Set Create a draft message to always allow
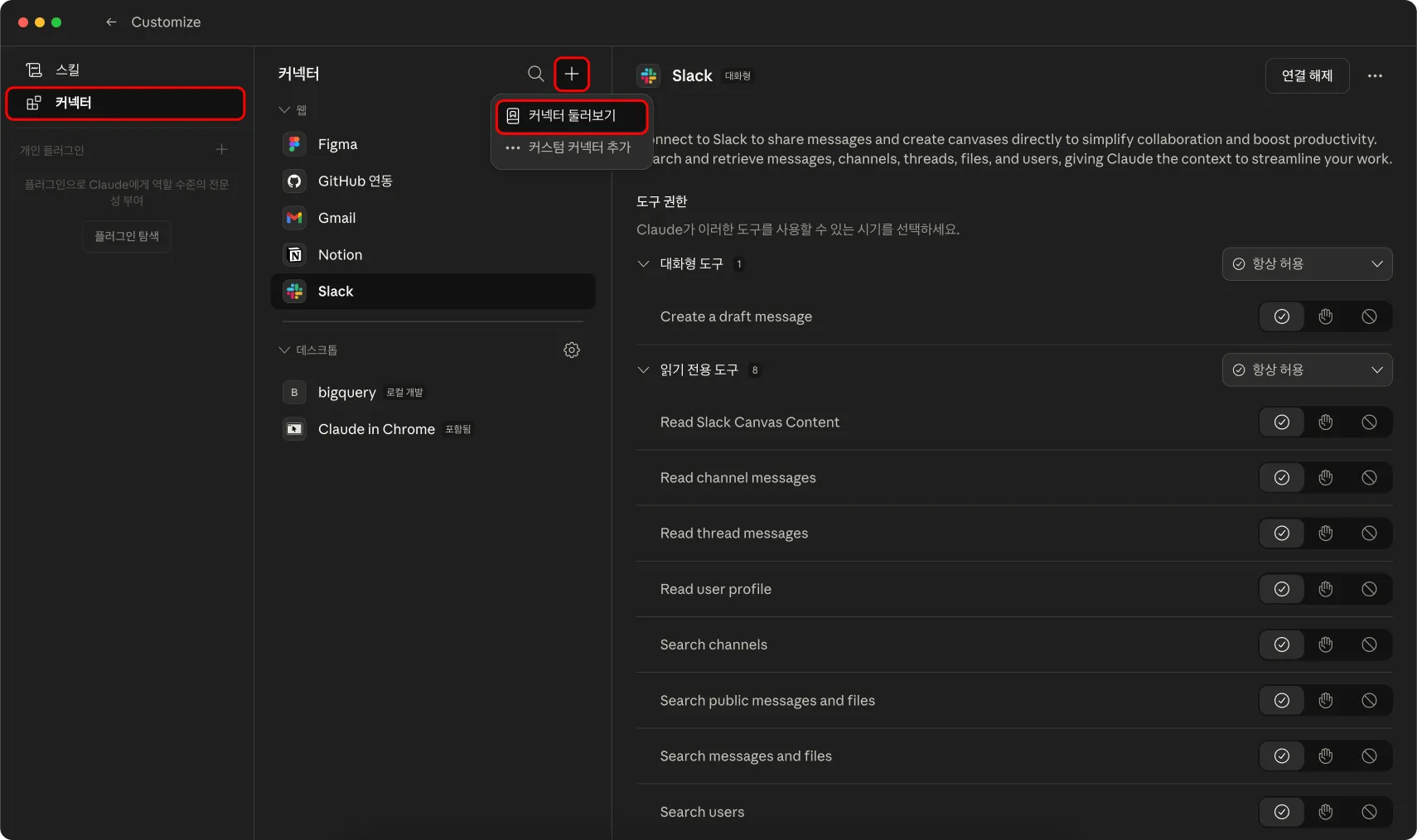This screenshot has width=1417, height=840. click(x=1282, y=316)
